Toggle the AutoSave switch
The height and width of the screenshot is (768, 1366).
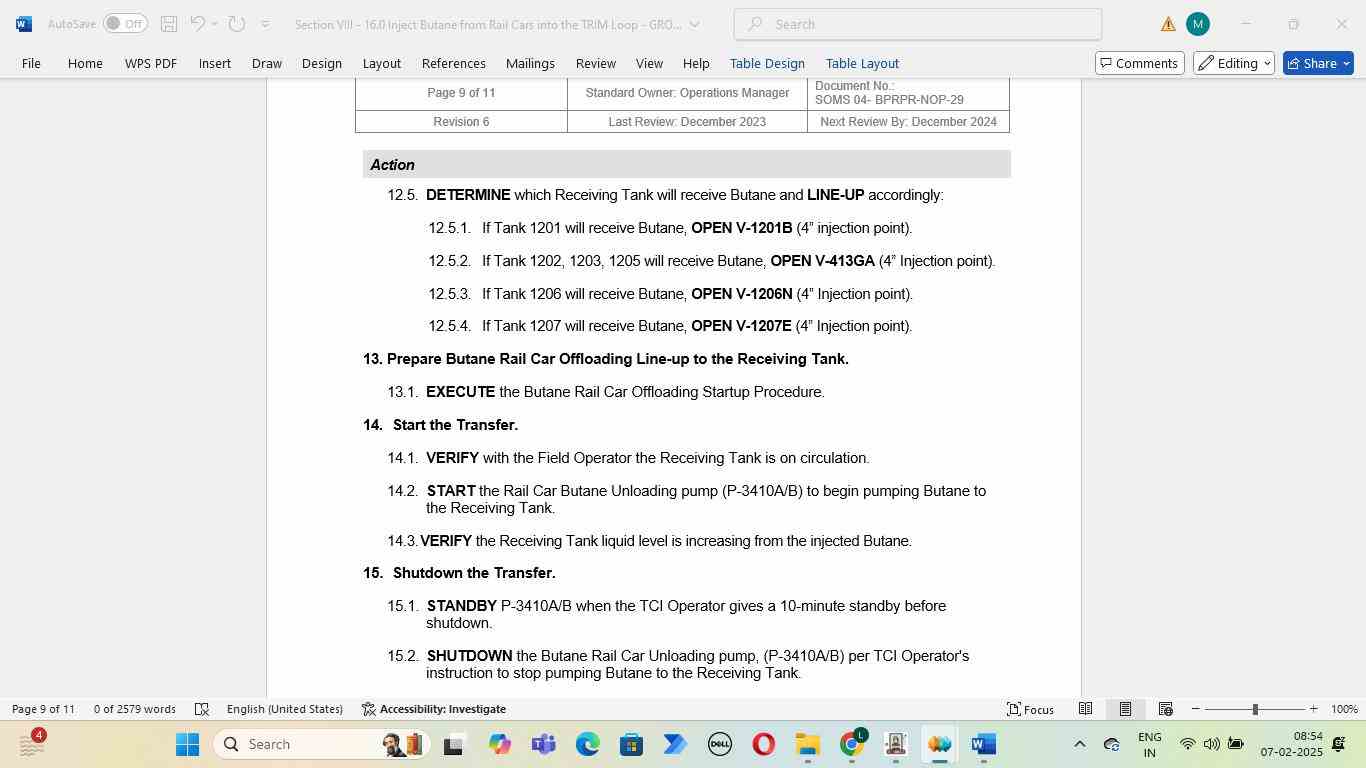click(x=125, y=24)
